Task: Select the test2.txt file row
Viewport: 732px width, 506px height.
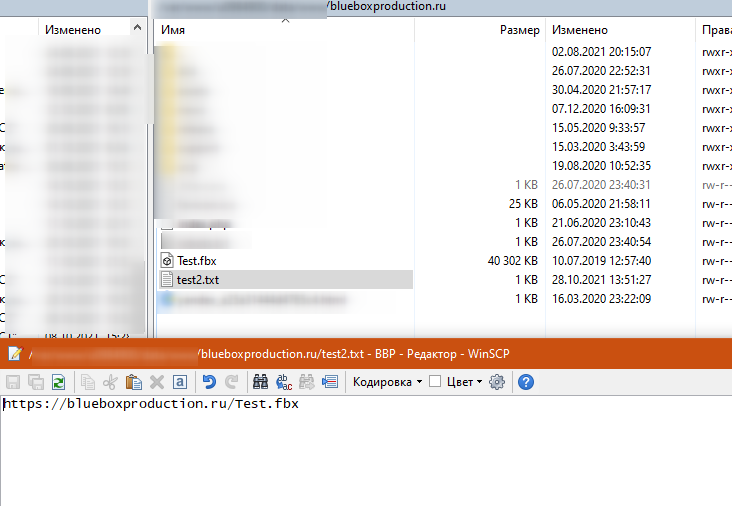Action: point(197,279)
